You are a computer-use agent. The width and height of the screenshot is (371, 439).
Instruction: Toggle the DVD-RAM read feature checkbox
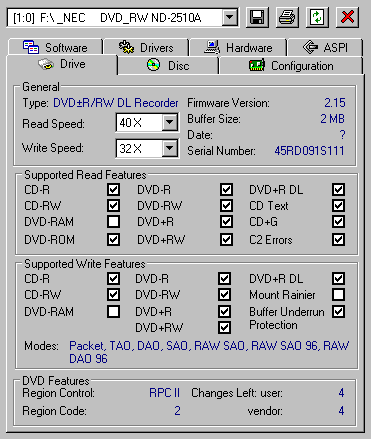(113, 221)
